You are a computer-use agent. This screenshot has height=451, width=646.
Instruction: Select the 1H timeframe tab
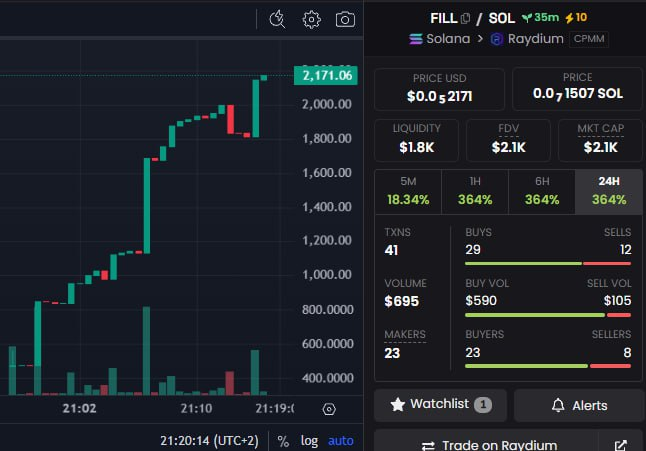475,192
